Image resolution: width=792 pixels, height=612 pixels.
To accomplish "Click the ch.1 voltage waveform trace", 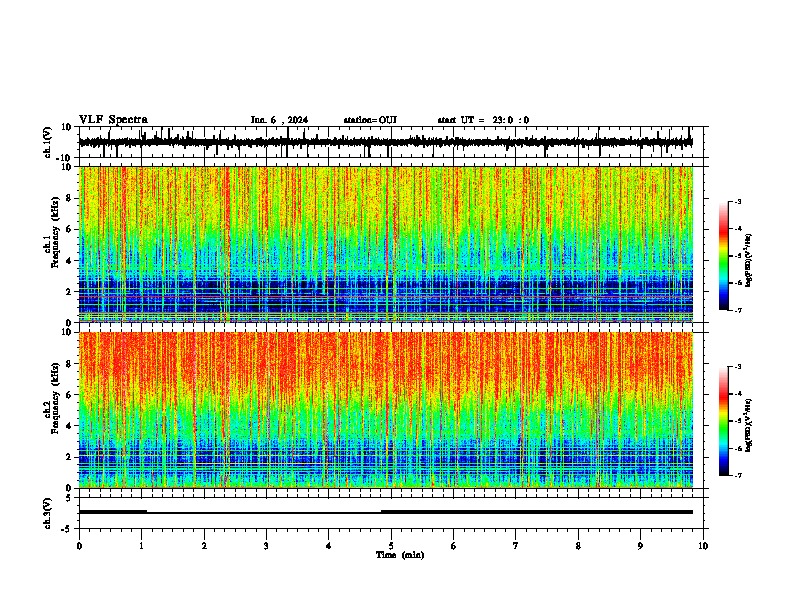I will tap(386, 142).
